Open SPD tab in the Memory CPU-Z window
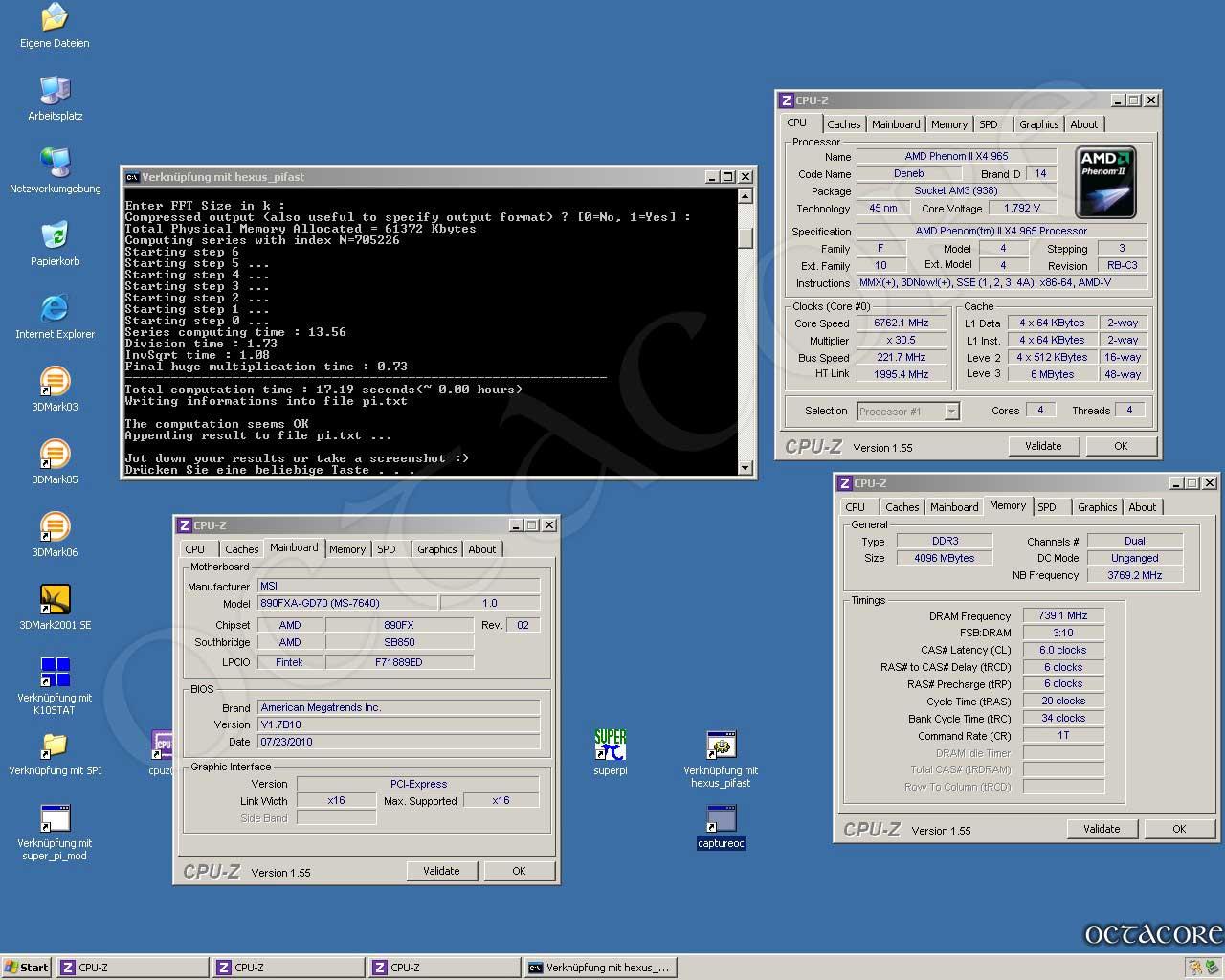Viewport: 1225px width, 980px height. pyautogui.click(x=1047, y=507)
